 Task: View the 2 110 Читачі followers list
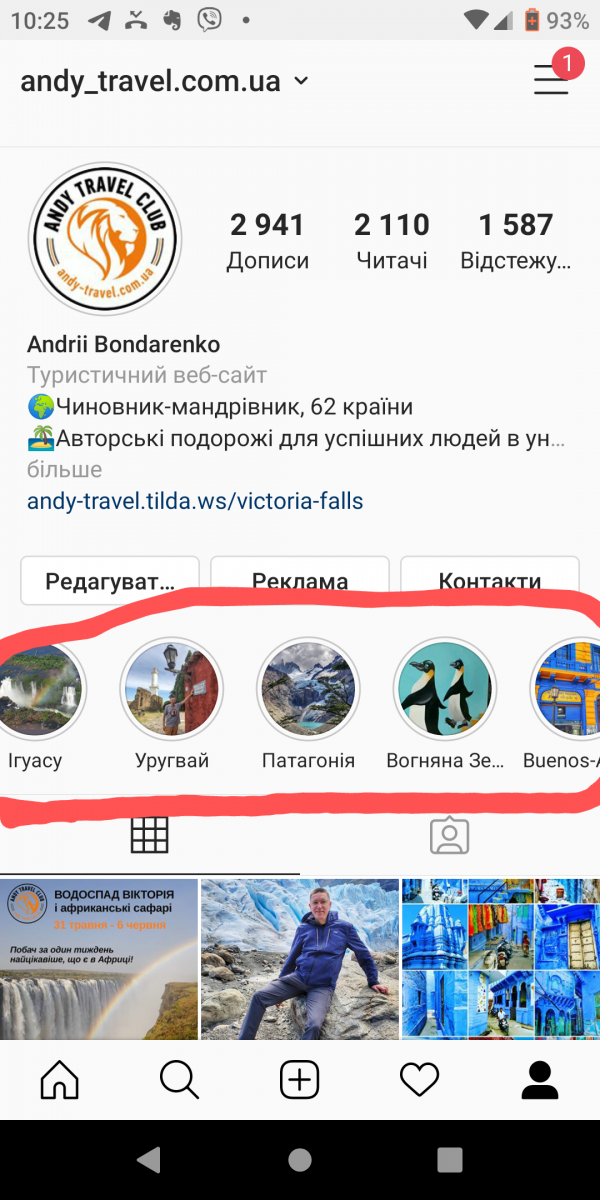click(x=392, y=240)
